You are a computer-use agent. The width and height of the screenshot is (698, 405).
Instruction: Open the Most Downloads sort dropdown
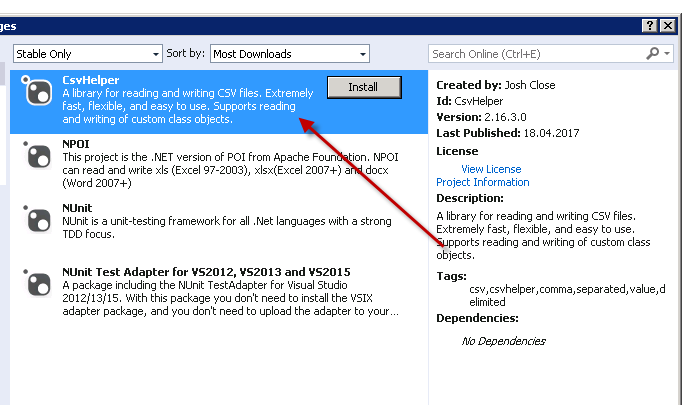click(290, 54)
